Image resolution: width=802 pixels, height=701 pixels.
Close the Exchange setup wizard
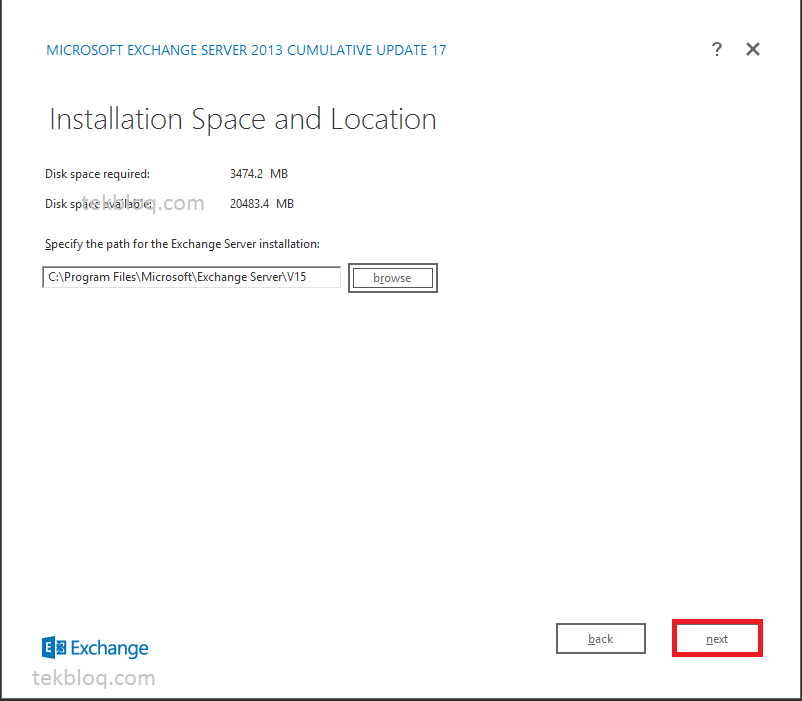(752, 49)
